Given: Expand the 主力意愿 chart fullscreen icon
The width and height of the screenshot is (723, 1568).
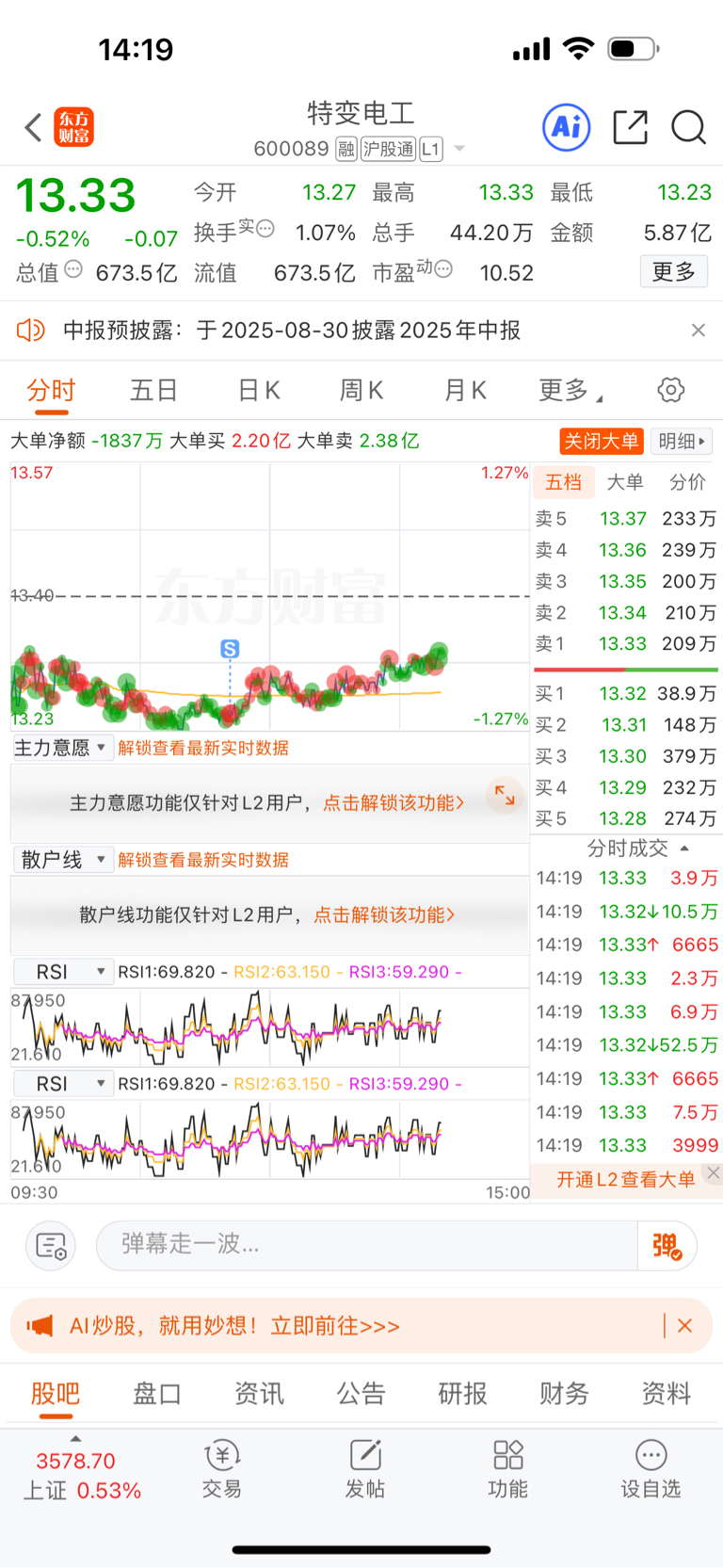Looking at the screenshot, I should (505, 796).
